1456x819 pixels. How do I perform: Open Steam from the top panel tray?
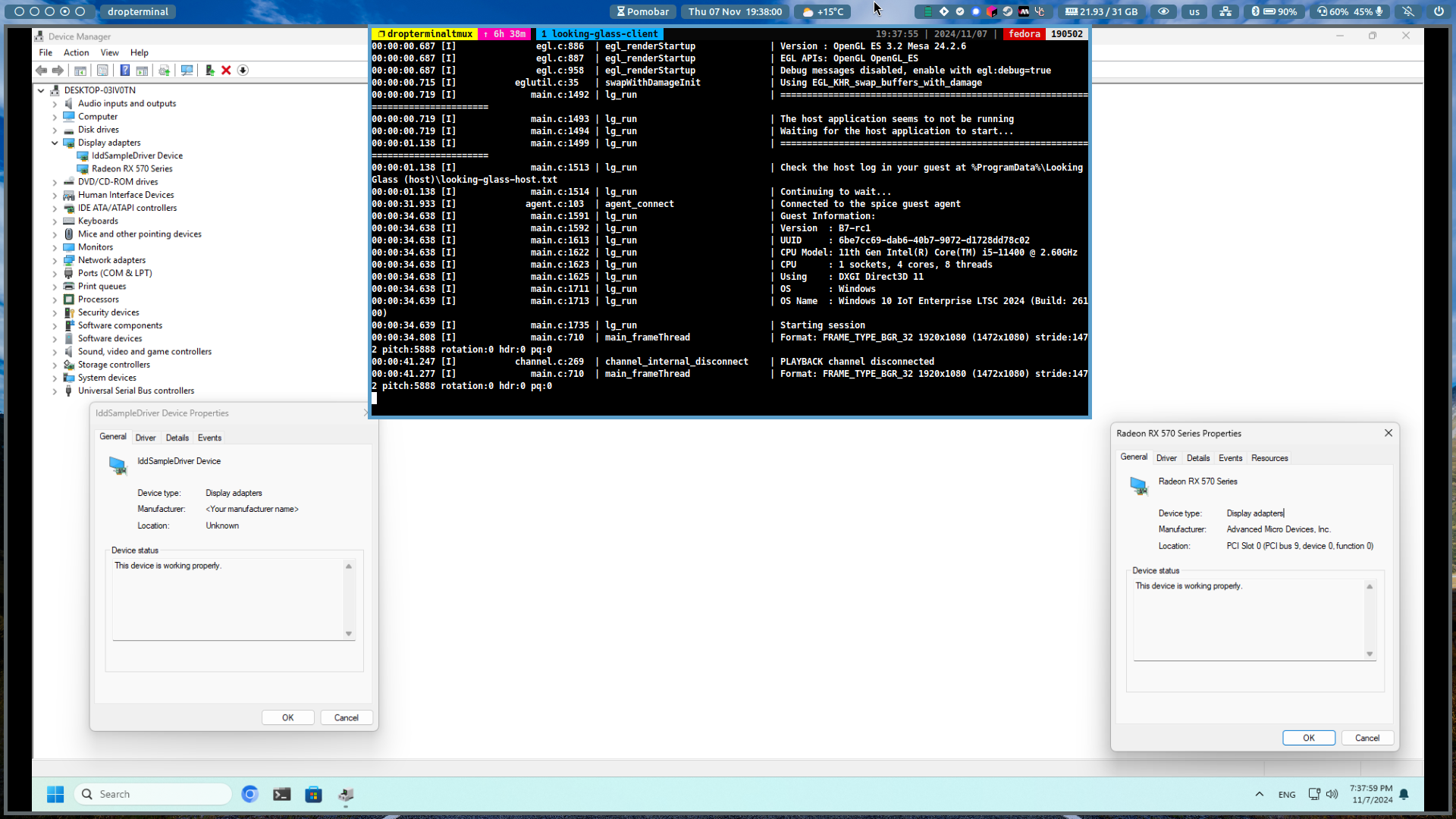coord(1008,11)
